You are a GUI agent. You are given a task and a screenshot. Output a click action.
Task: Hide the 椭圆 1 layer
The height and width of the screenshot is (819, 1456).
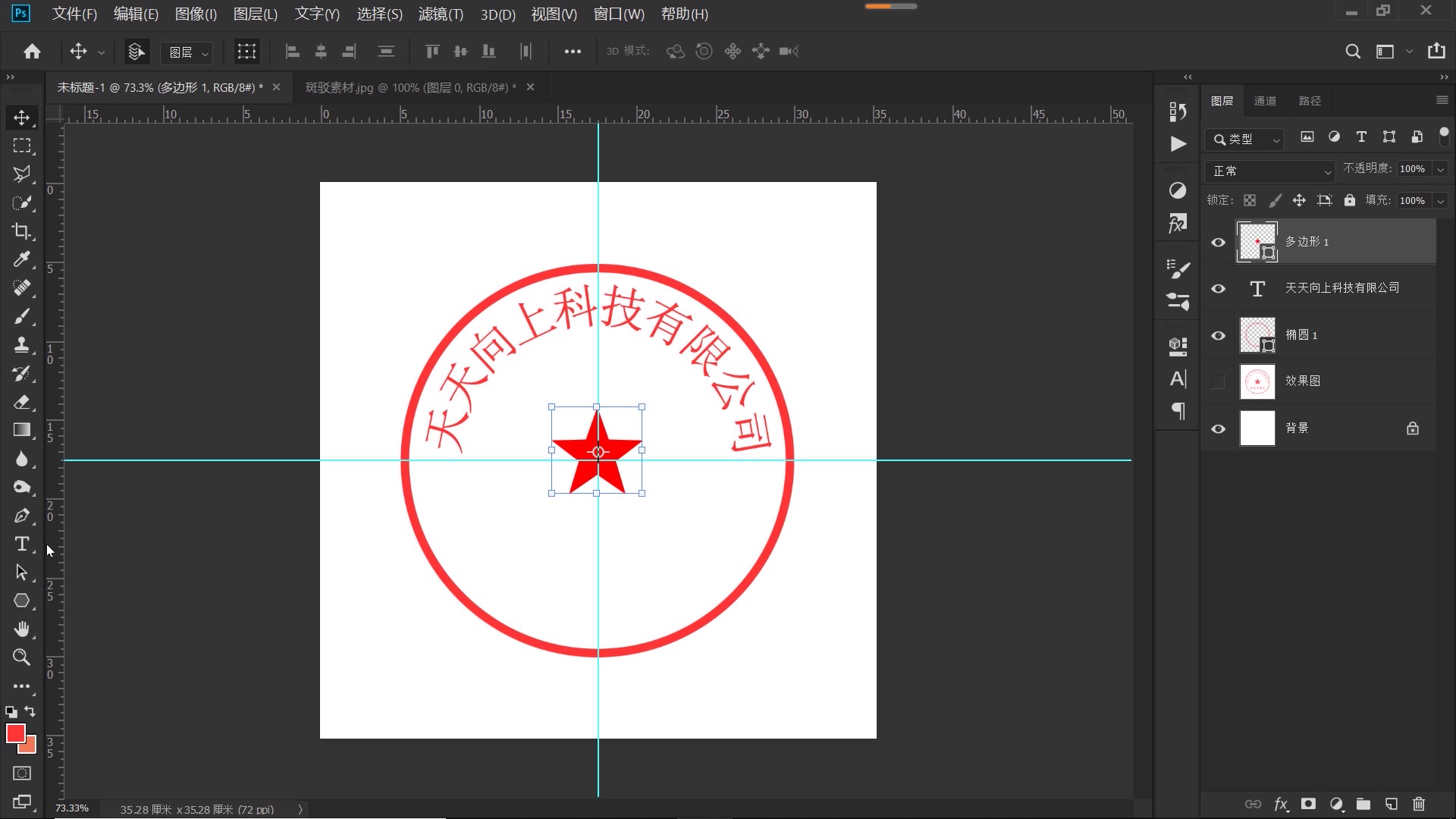tap(1218, 334)
